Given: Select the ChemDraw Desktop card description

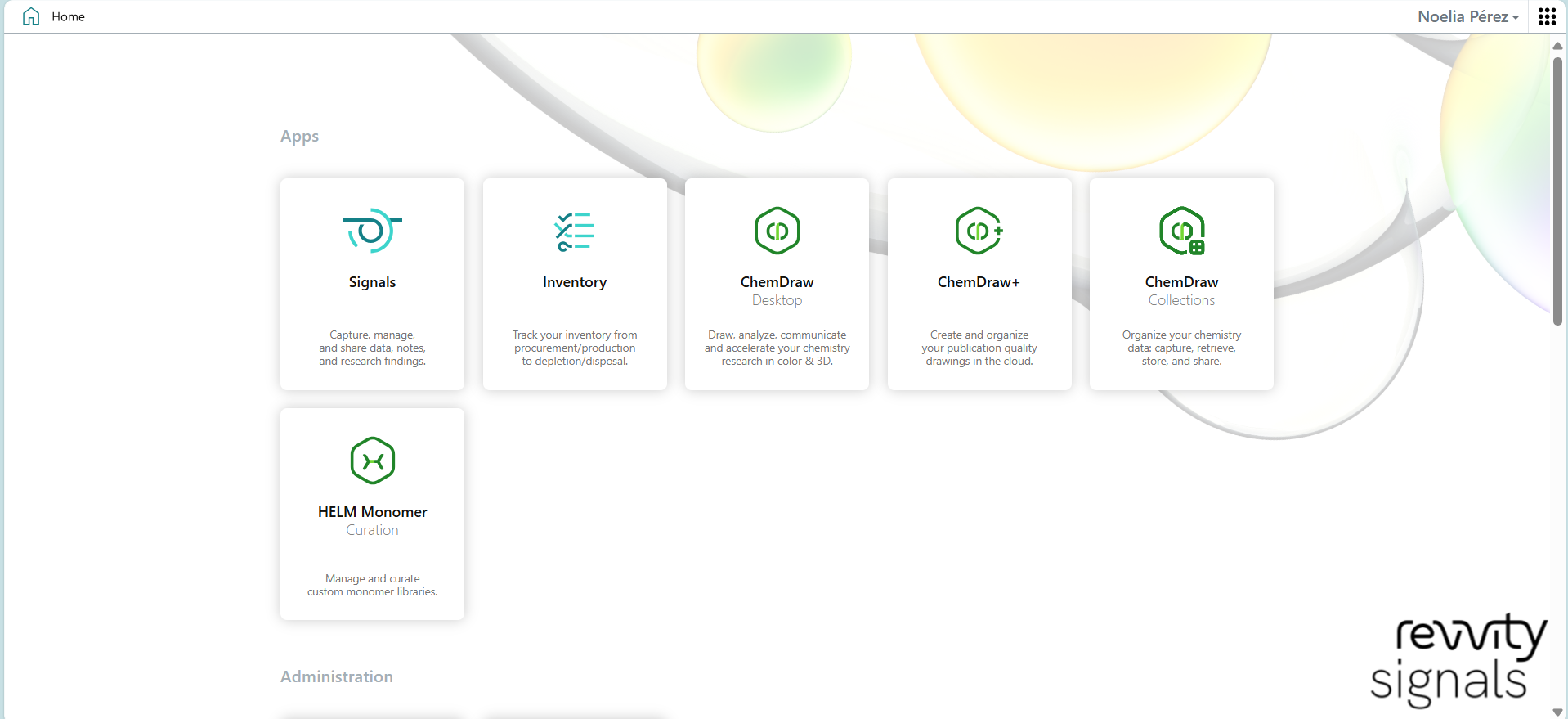Looking at the screenshot, I should click(x=777, y=348).
